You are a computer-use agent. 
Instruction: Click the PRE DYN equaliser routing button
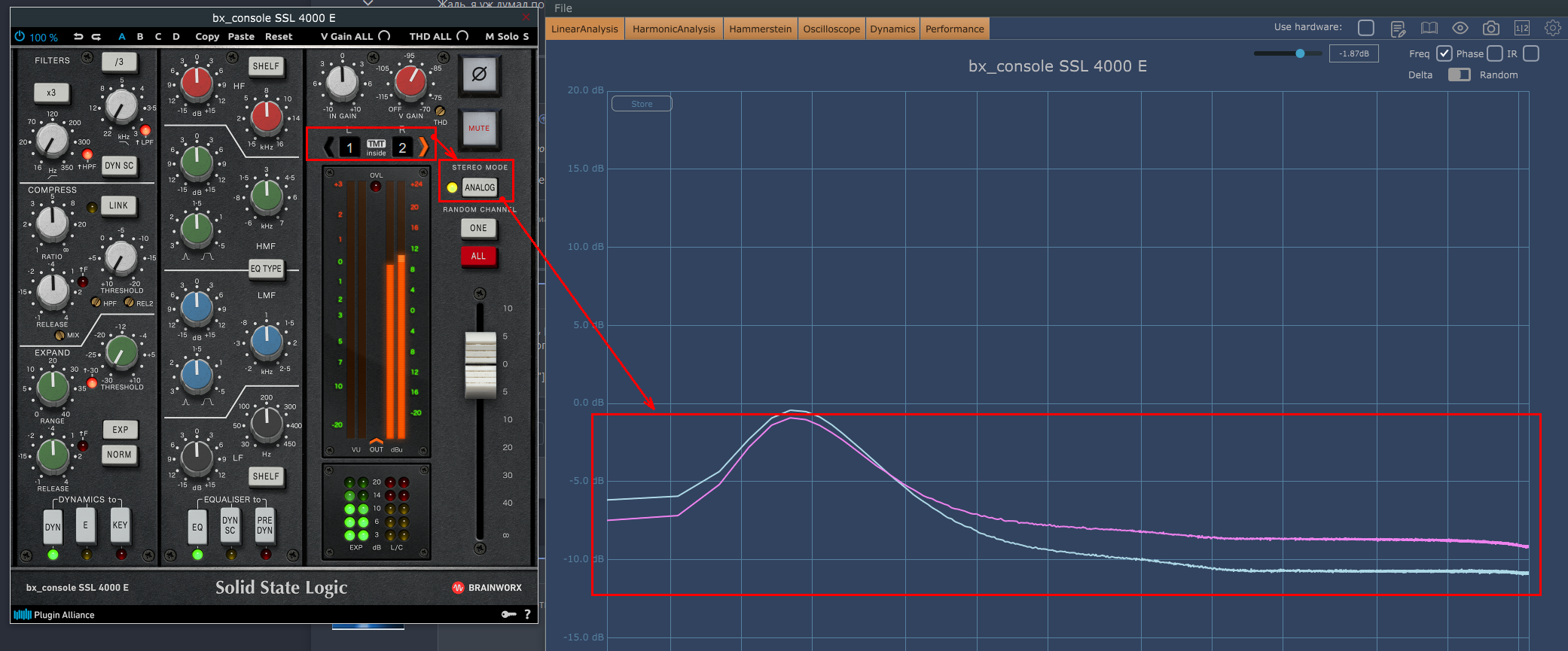[x=264, y=525]
